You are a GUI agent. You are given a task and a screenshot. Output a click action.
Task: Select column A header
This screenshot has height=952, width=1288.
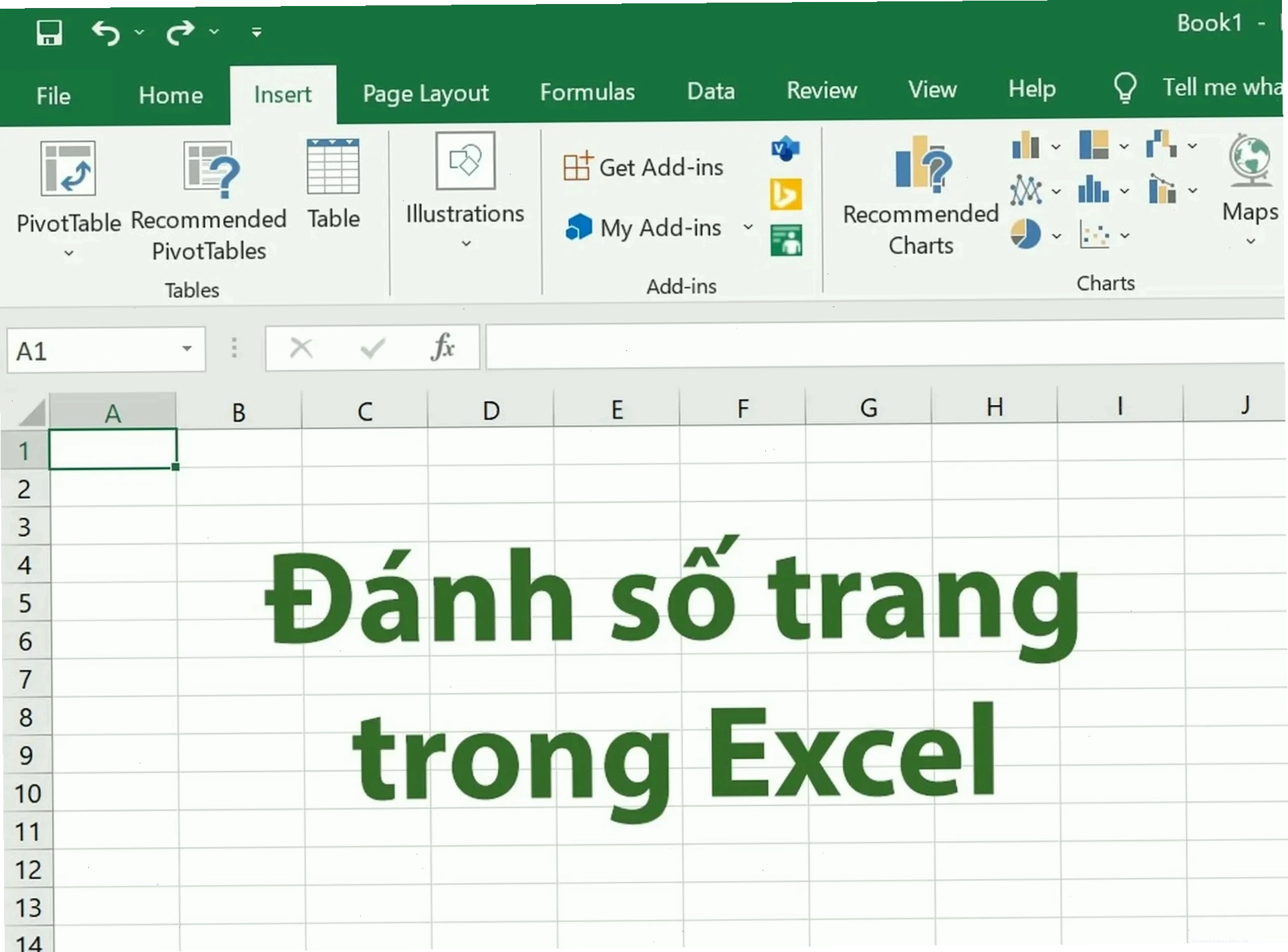113,411
